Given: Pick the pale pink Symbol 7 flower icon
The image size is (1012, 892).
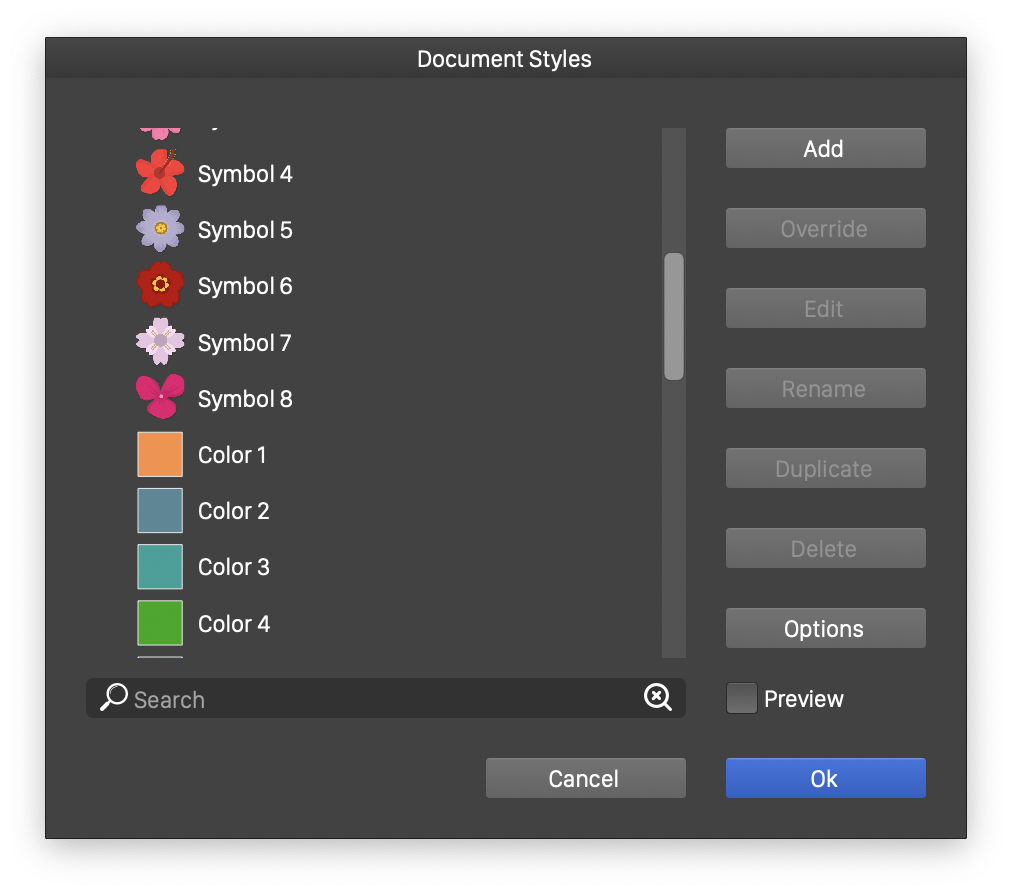Looking at the screenshot, I should (160, 342).
